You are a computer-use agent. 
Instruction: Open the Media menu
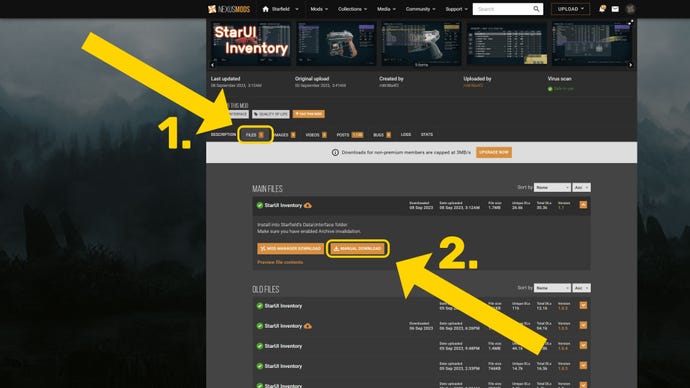[x=386, y=9]
